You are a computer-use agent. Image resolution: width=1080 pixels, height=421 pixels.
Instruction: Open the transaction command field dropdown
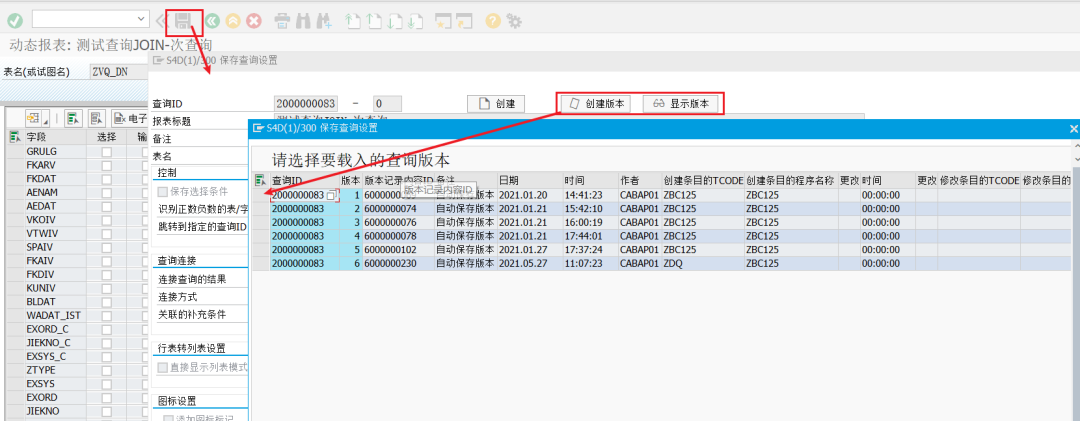coord(142,19)
